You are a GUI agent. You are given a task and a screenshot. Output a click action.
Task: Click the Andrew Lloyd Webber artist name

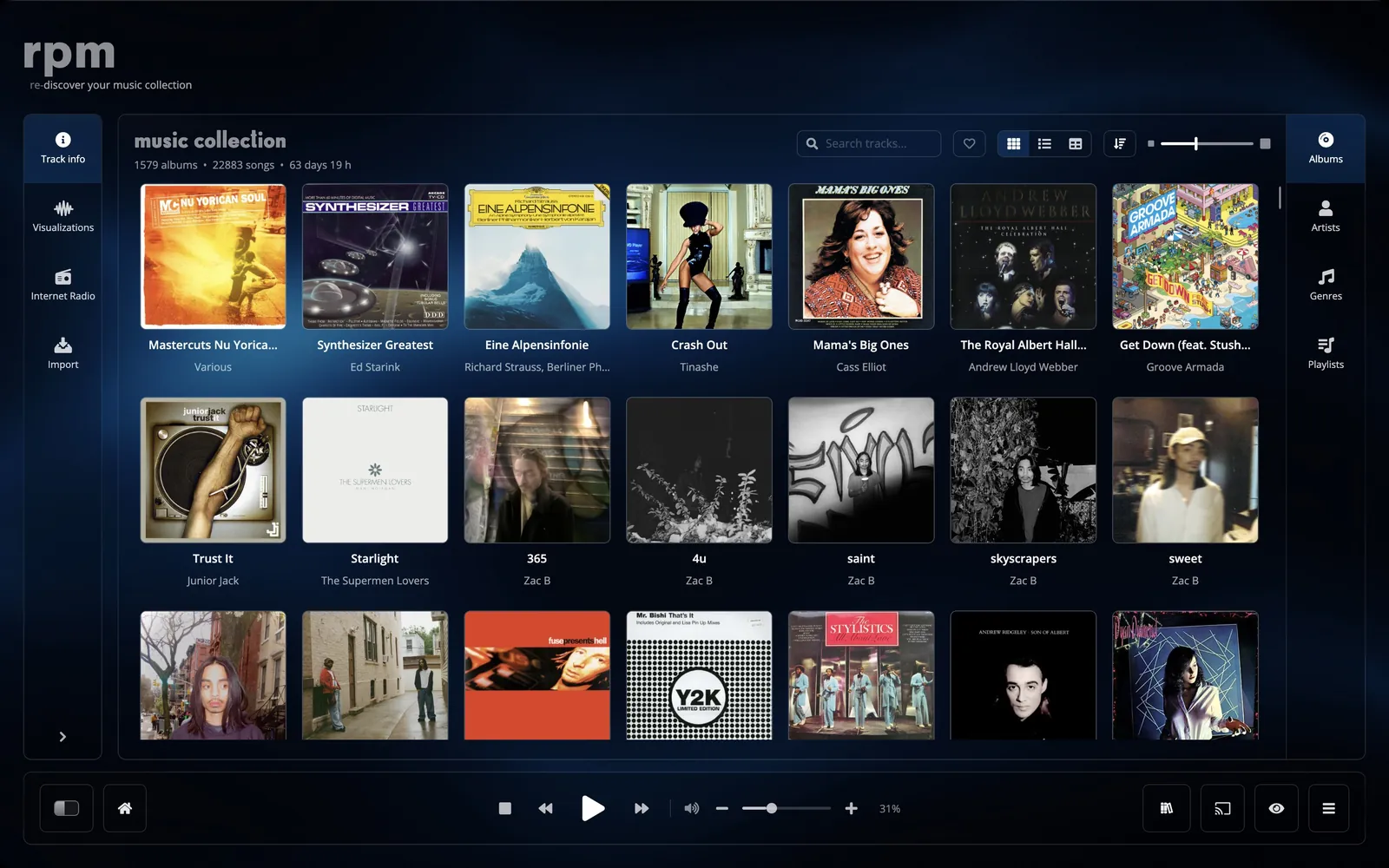[x=1024, y=367]
